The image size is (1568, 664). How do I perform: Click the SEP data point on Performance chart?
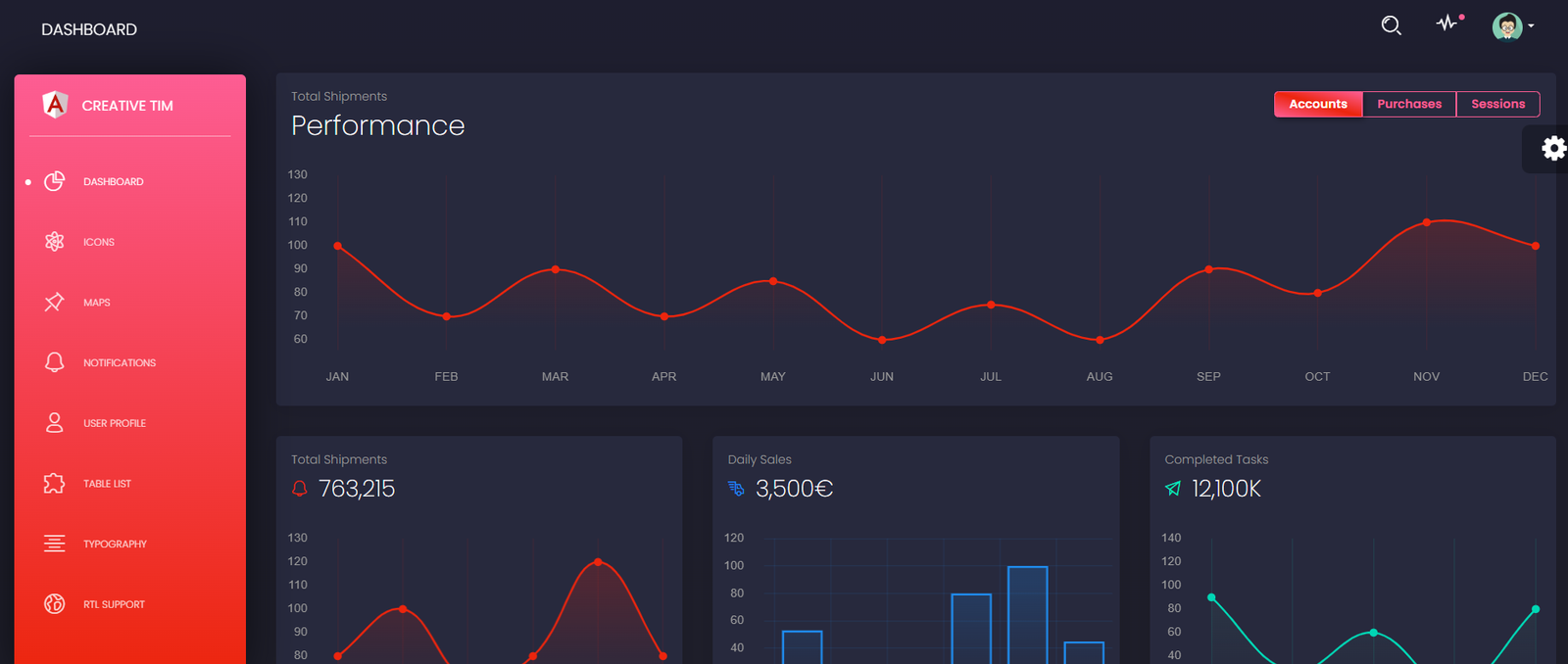point(1209,269)
